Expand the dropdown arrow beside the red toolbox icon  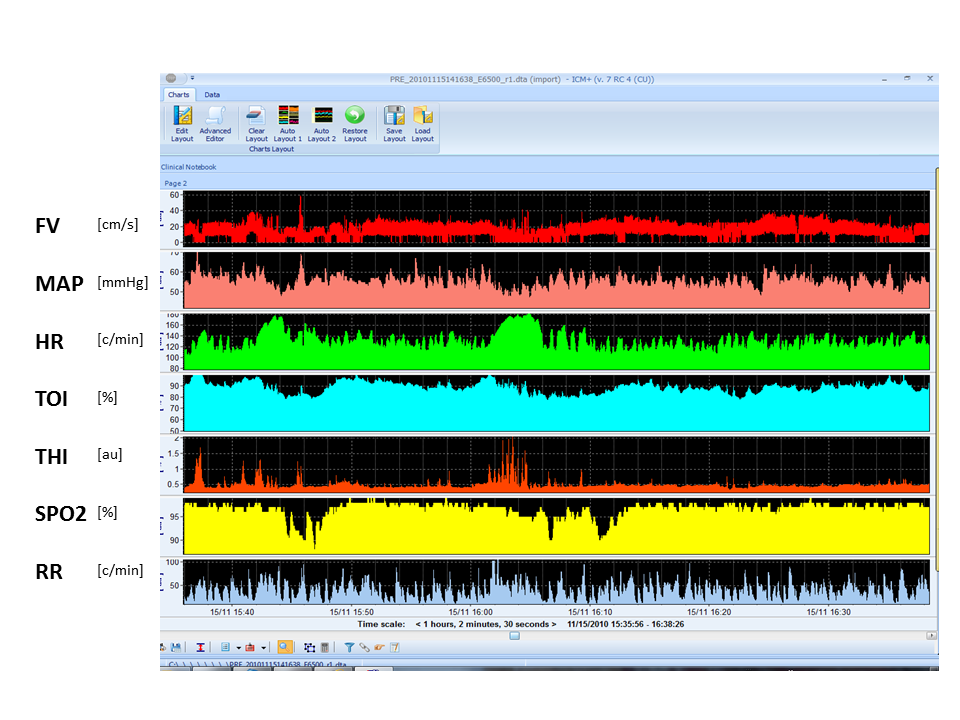(x=264, y=648)
